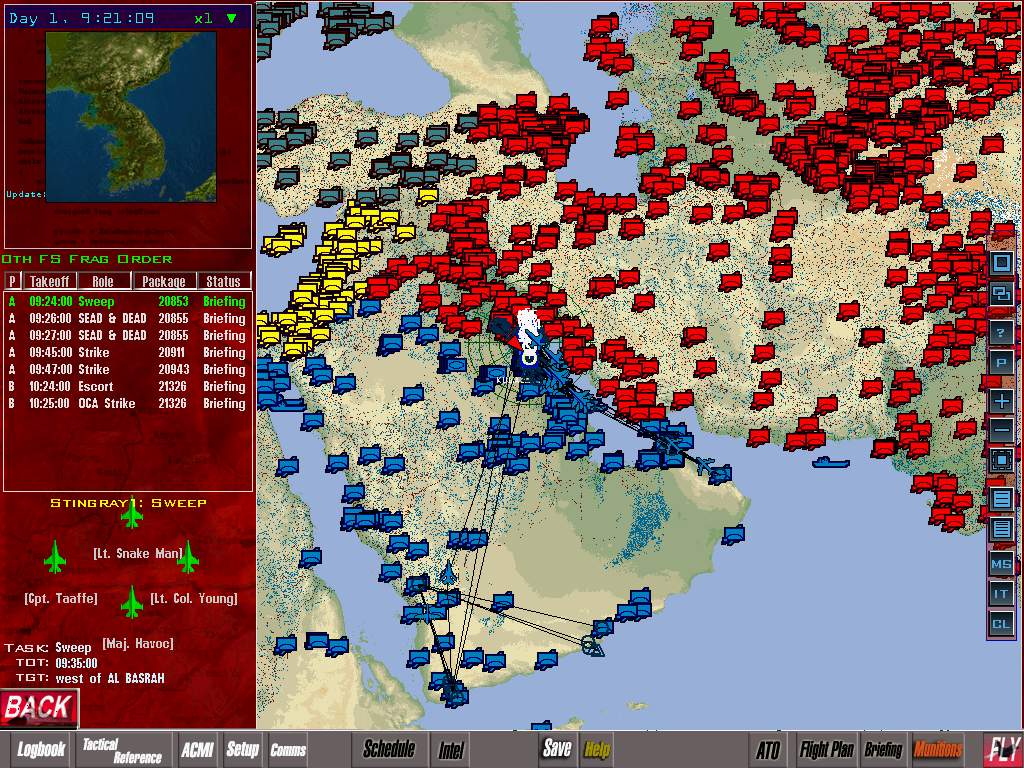This screenshot has width=1024, height=768.
Task: Select the 09:26:00 SEAD & DEAD flight
Action: pyautogui.click(x=128, y=319)
